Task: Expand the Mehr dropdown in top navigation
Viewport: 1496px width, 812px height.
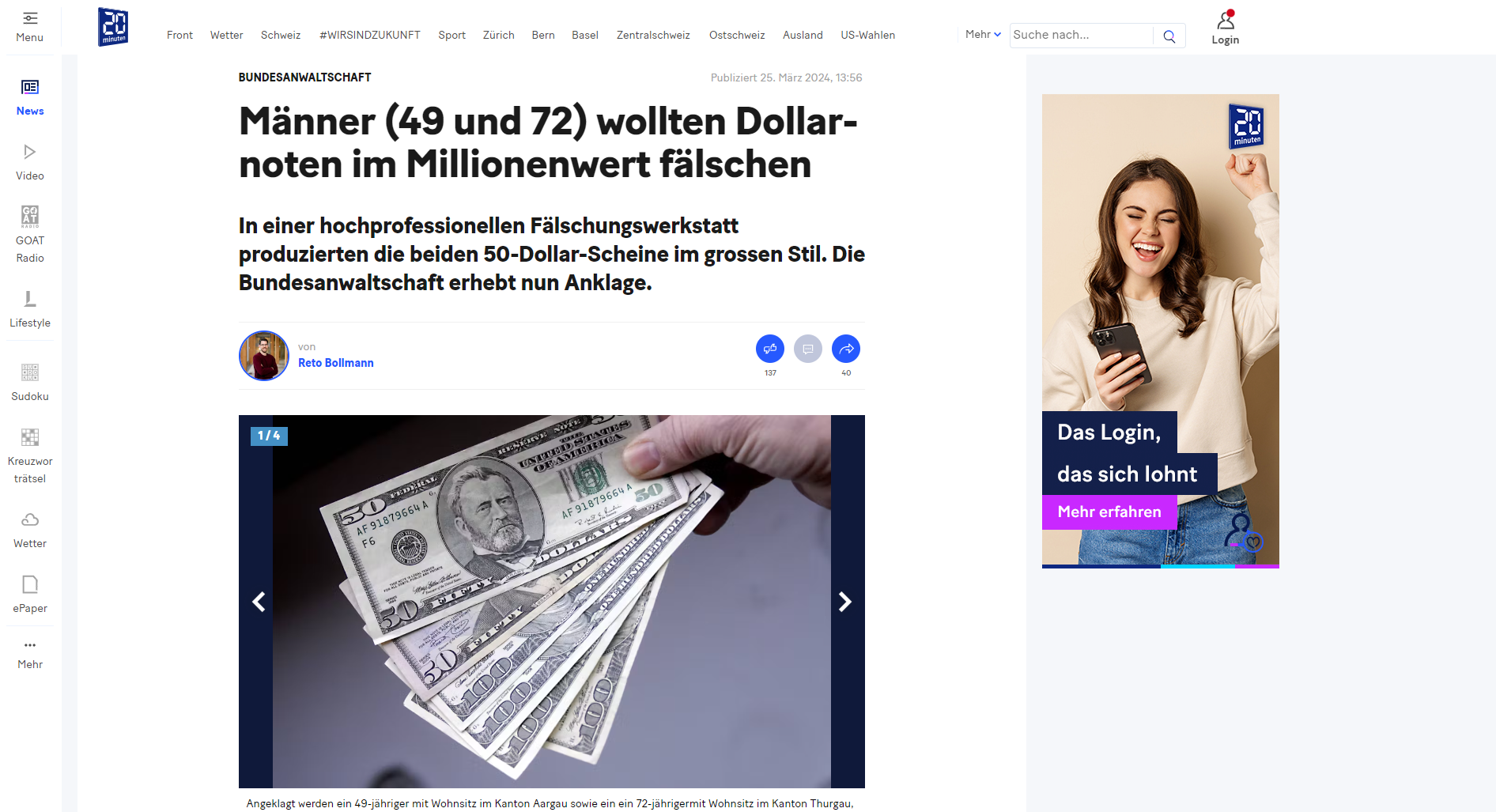Action: (x=983, y=34)
